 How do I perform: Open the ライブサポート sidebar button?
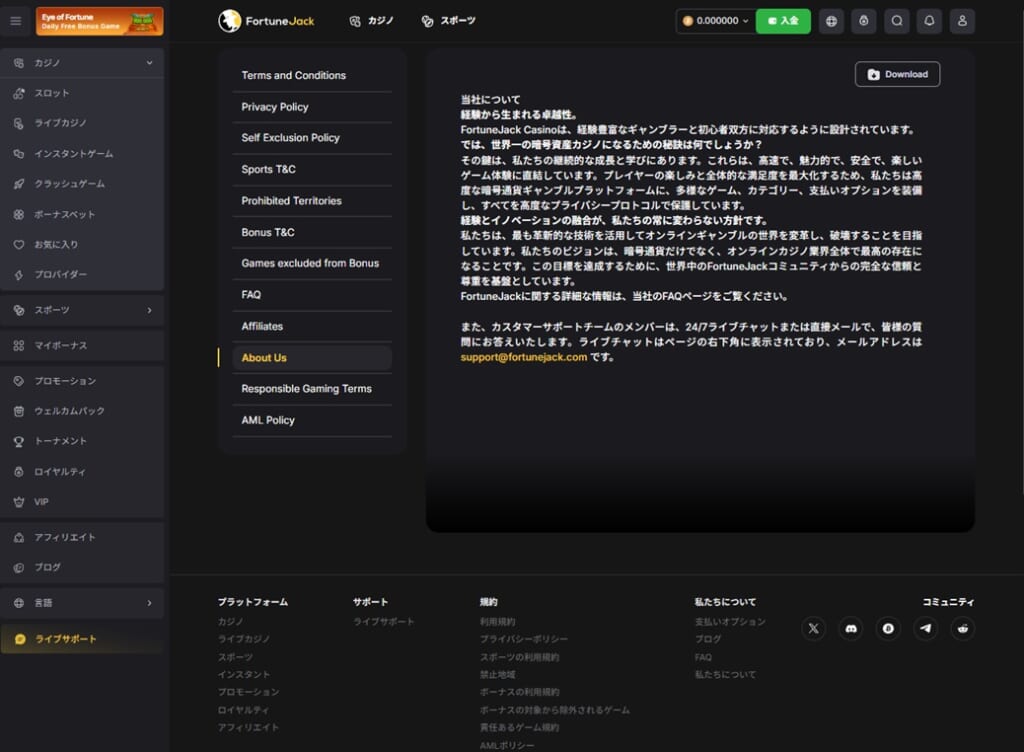pos(82,639)
